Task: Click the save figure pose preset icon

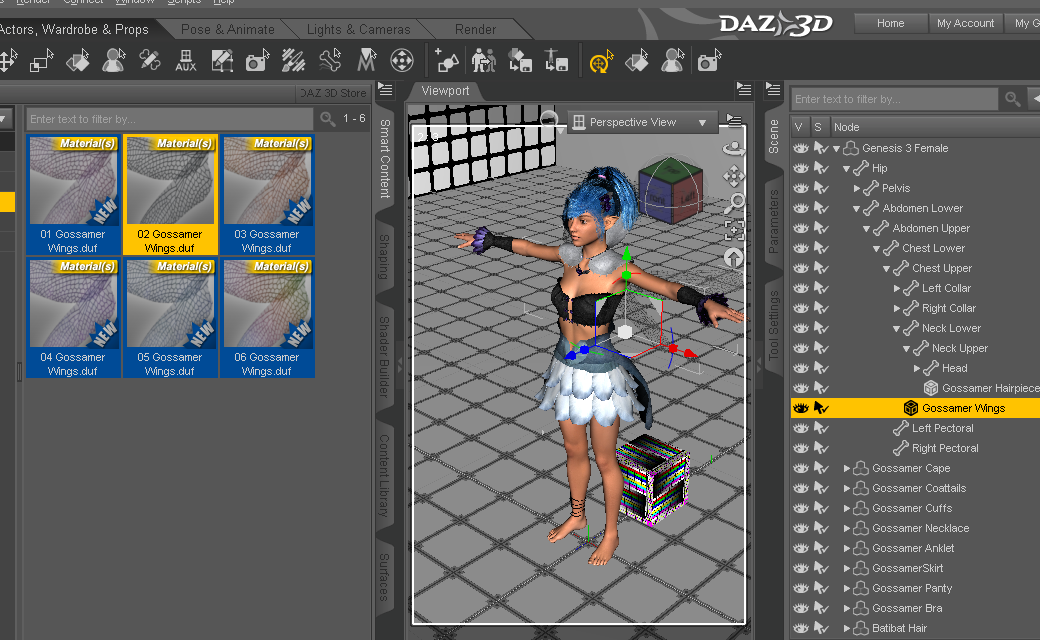Action: tap(556, 61)
